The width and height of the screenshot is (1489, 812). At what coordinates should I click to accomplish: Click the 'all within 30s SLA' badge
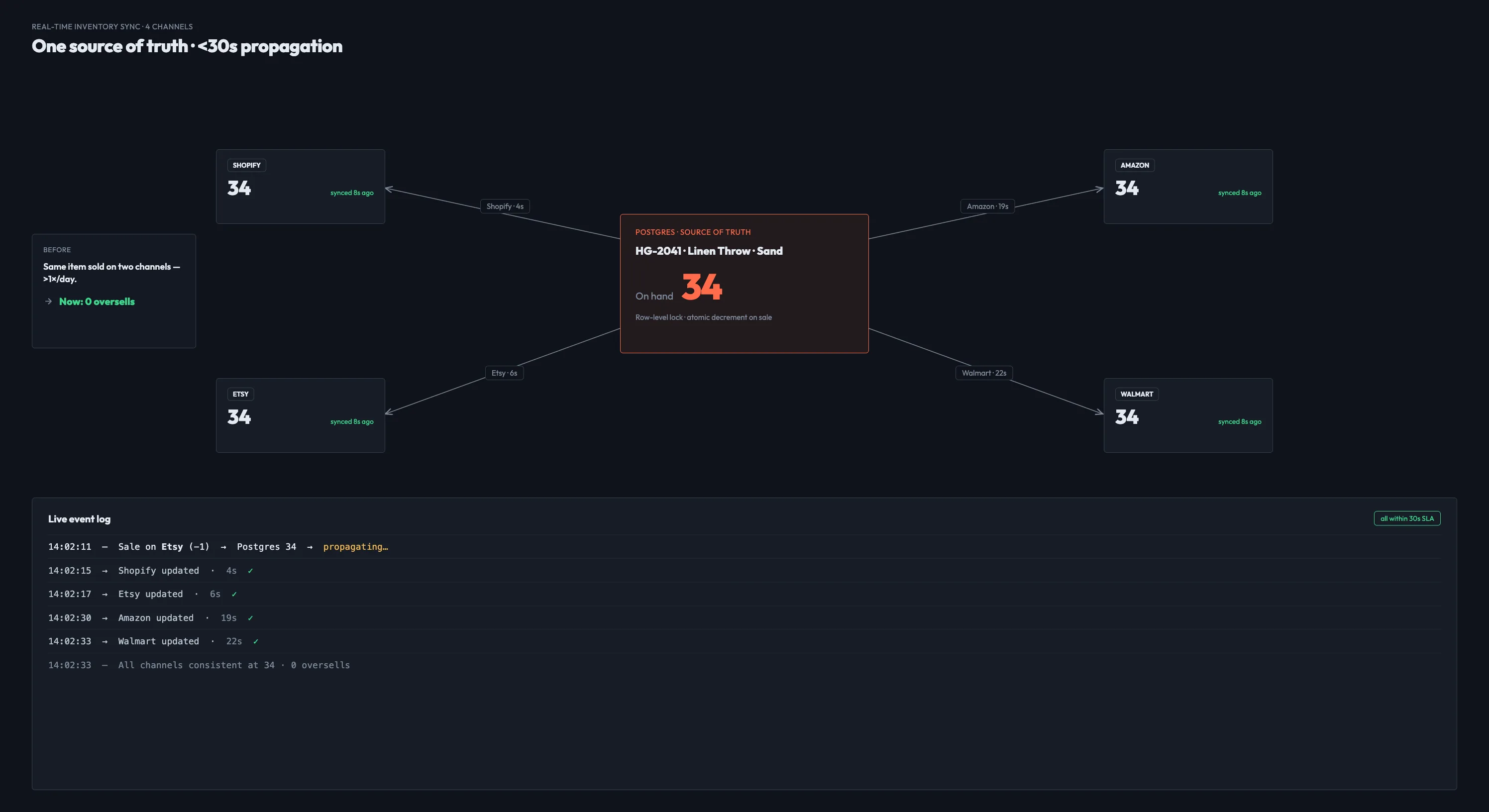[1407, 518]
